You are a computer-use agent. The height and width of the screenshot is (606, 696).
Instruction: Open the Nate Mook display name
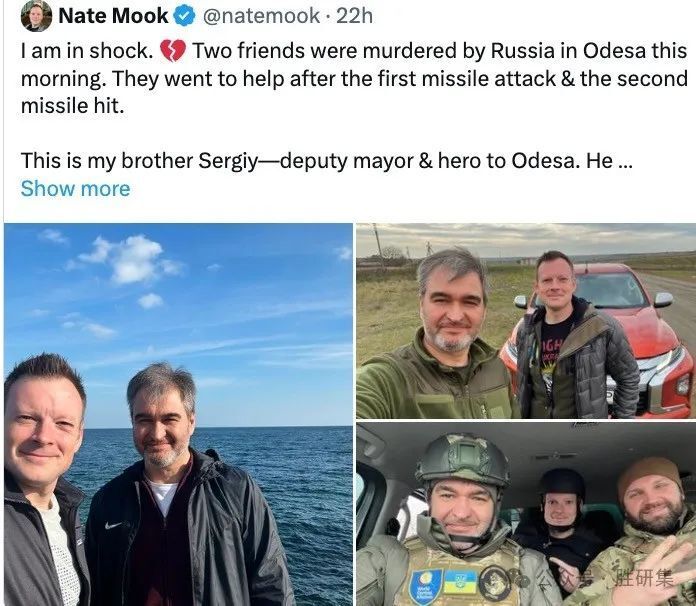coord(115,16)
